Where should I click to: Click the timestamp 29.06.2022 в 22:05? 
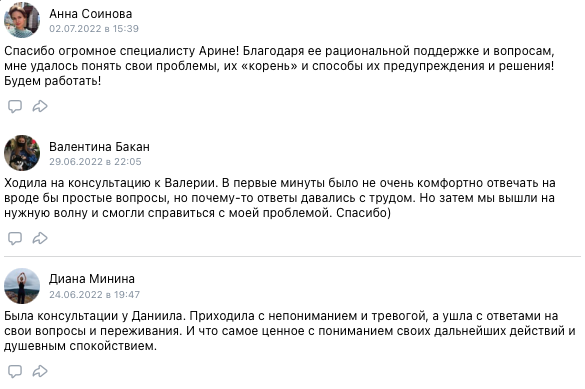pyautogui.click(x=95, y=161)
